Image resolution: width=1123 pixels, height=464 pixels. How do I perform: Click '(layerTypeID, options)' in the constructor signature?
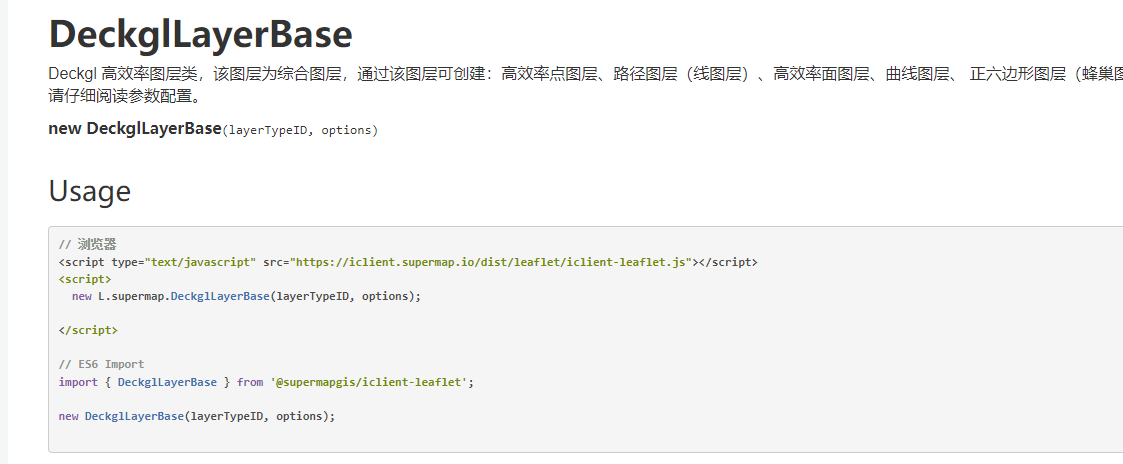pos(300,130)
